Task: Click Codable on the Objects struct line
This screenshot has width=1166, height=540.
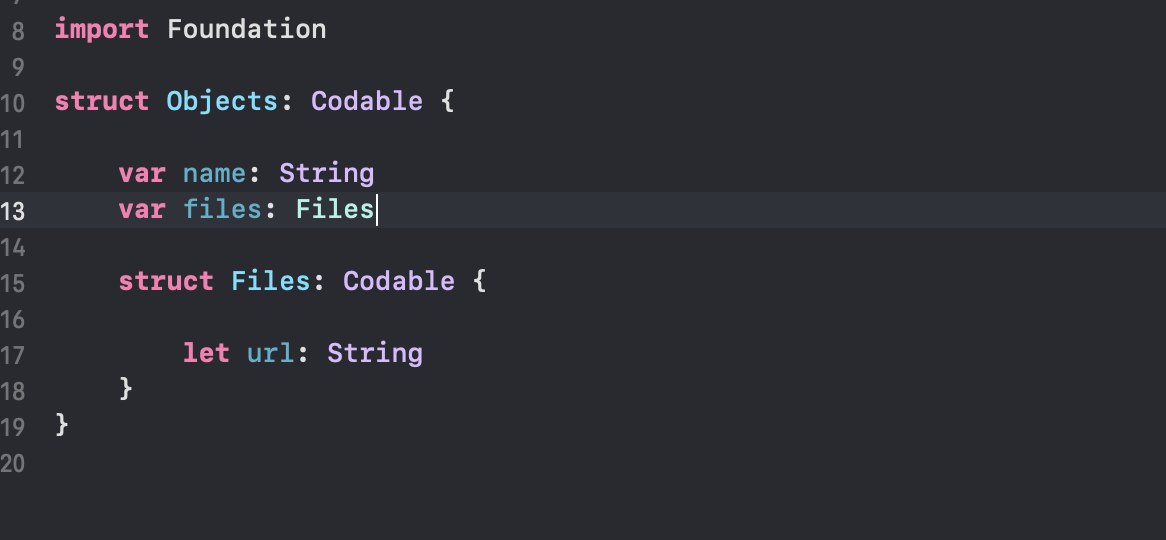Action: pyautogui.click(x=366, y=101)
